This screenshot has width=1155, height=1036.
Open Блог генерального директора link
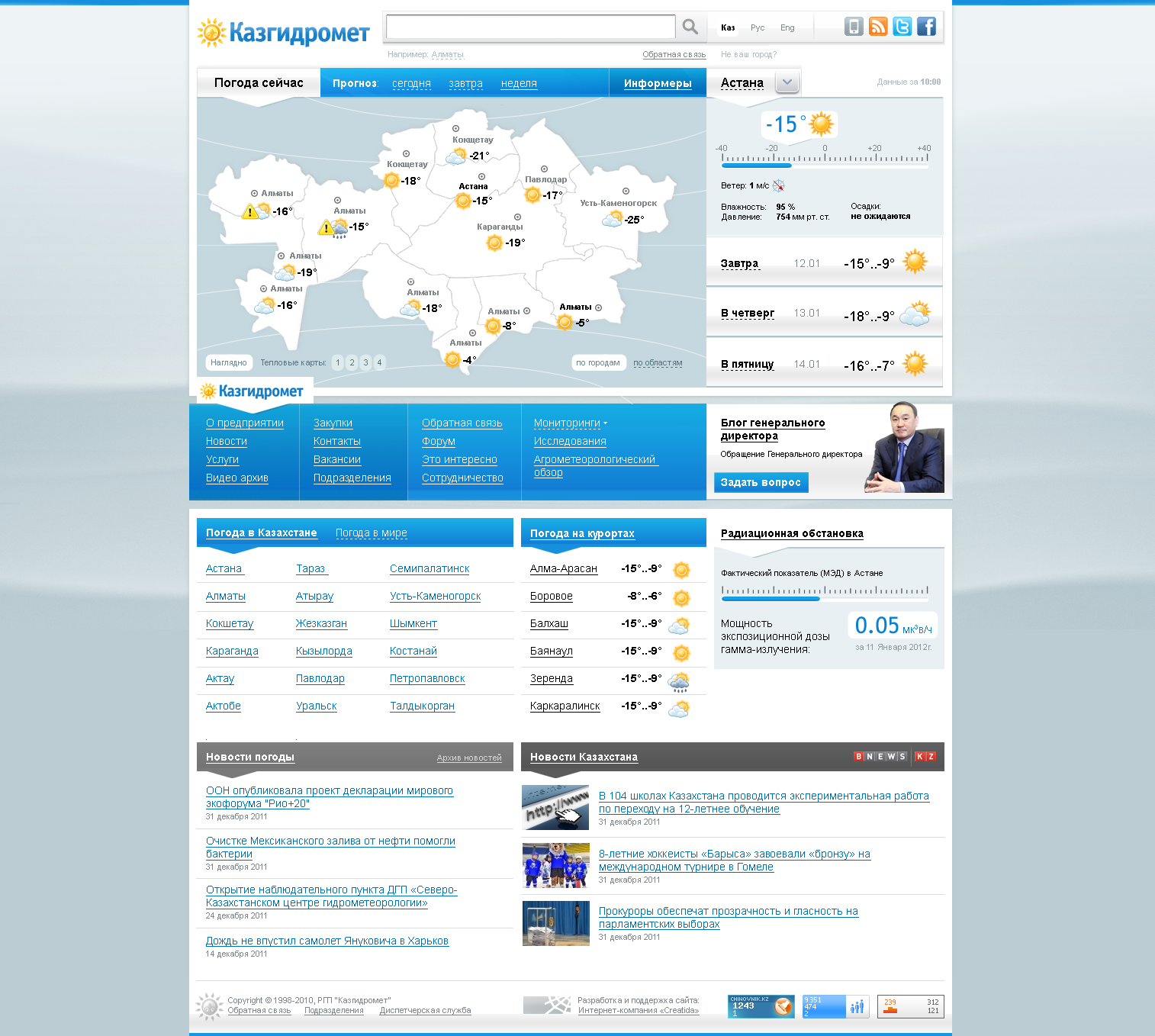773,429
